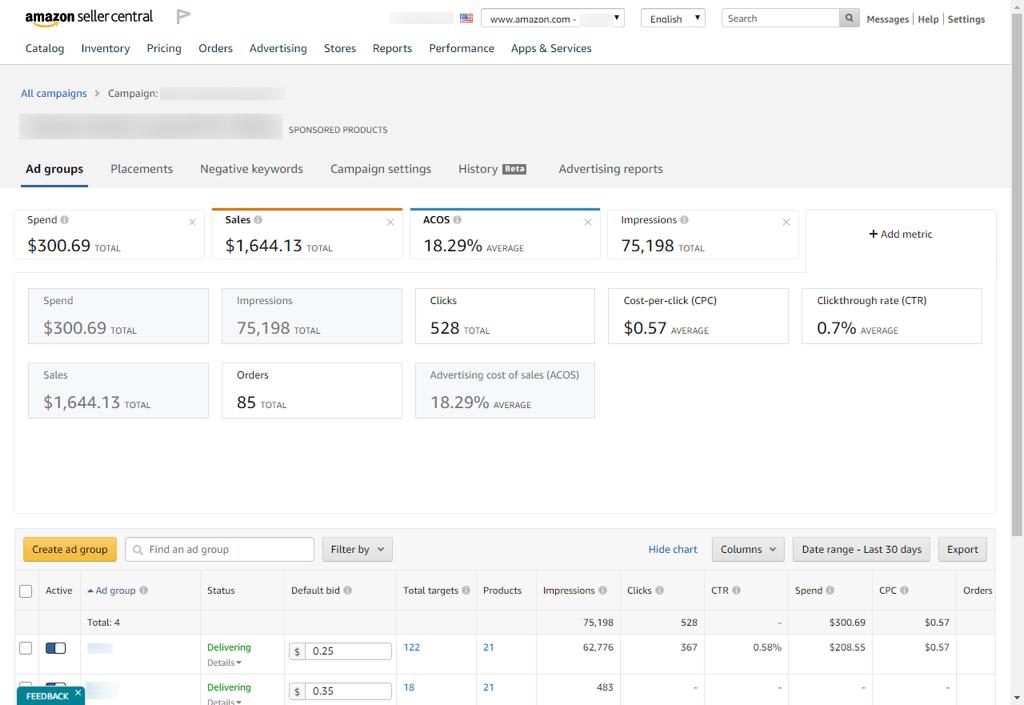The height and width of the screenshot is (705, 1024).
Task: Toggle active switch for the 0.25 bid ad group
Action: 56,648
